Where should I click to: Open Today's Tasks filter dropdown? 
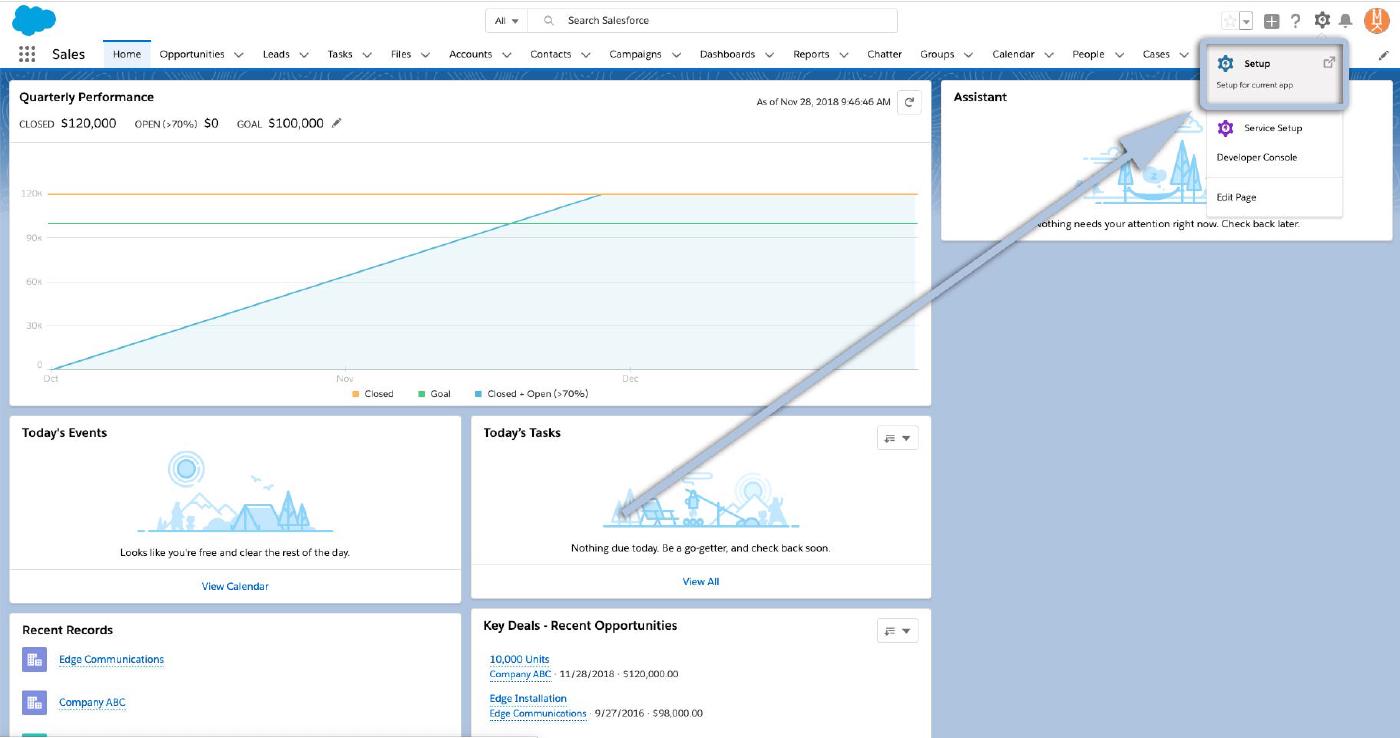(896, 438)
